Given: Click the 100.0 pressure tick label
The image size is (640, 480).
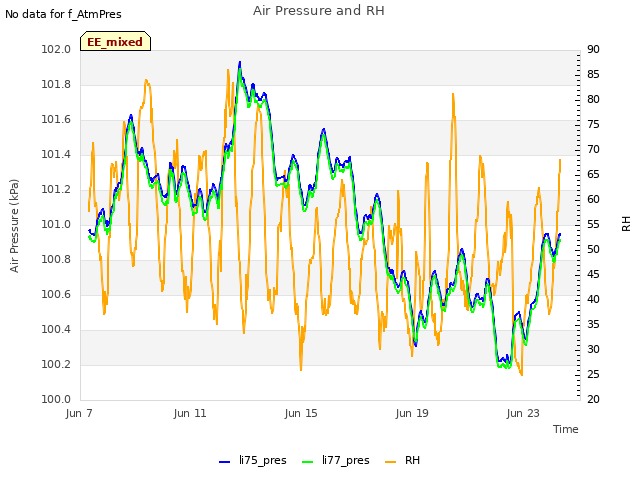Looking at the screenshot, I should 56,399.
